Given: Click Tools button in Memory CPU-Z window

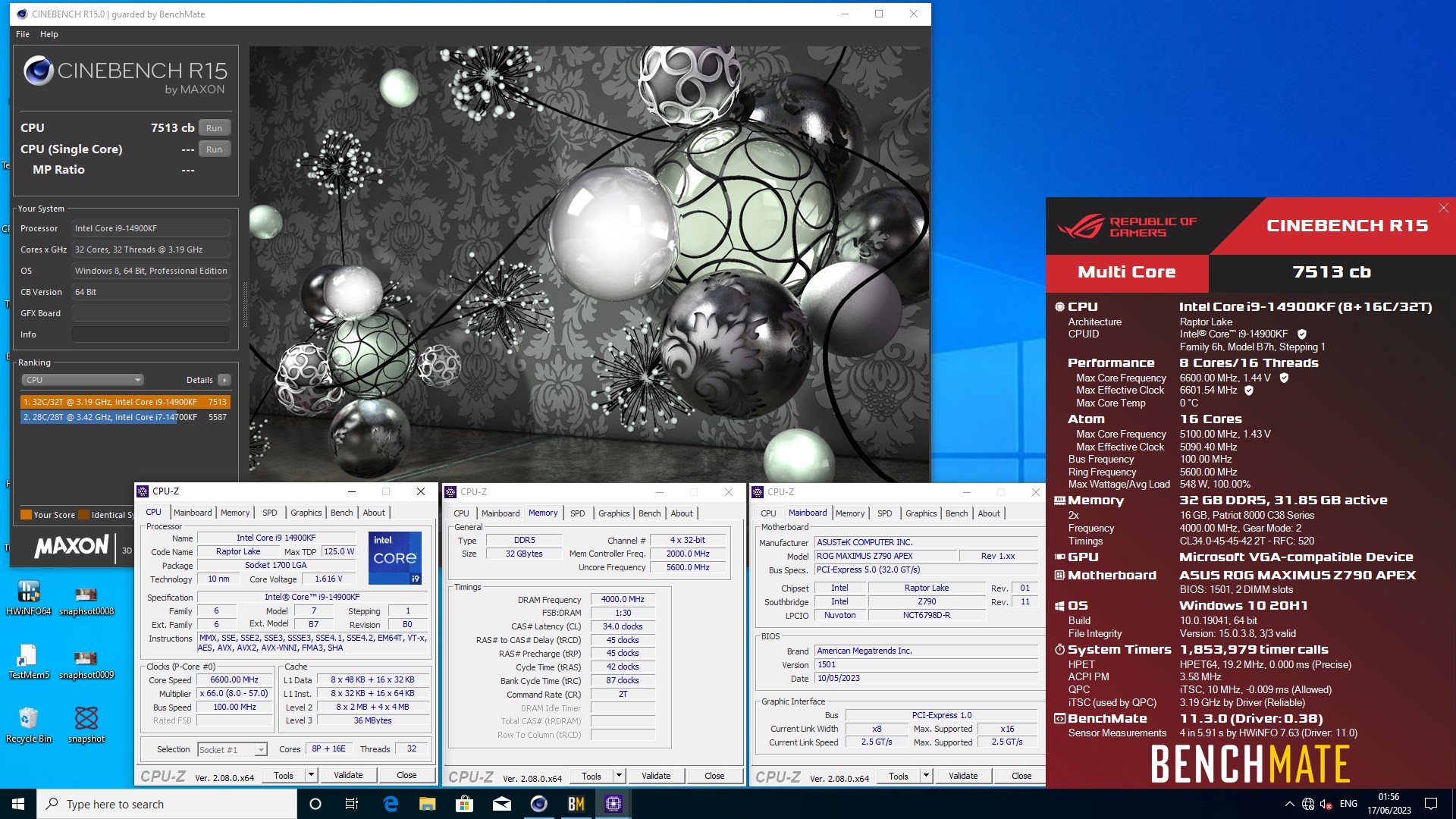Looking at the screenshot, I should click(x=591, y=776).
